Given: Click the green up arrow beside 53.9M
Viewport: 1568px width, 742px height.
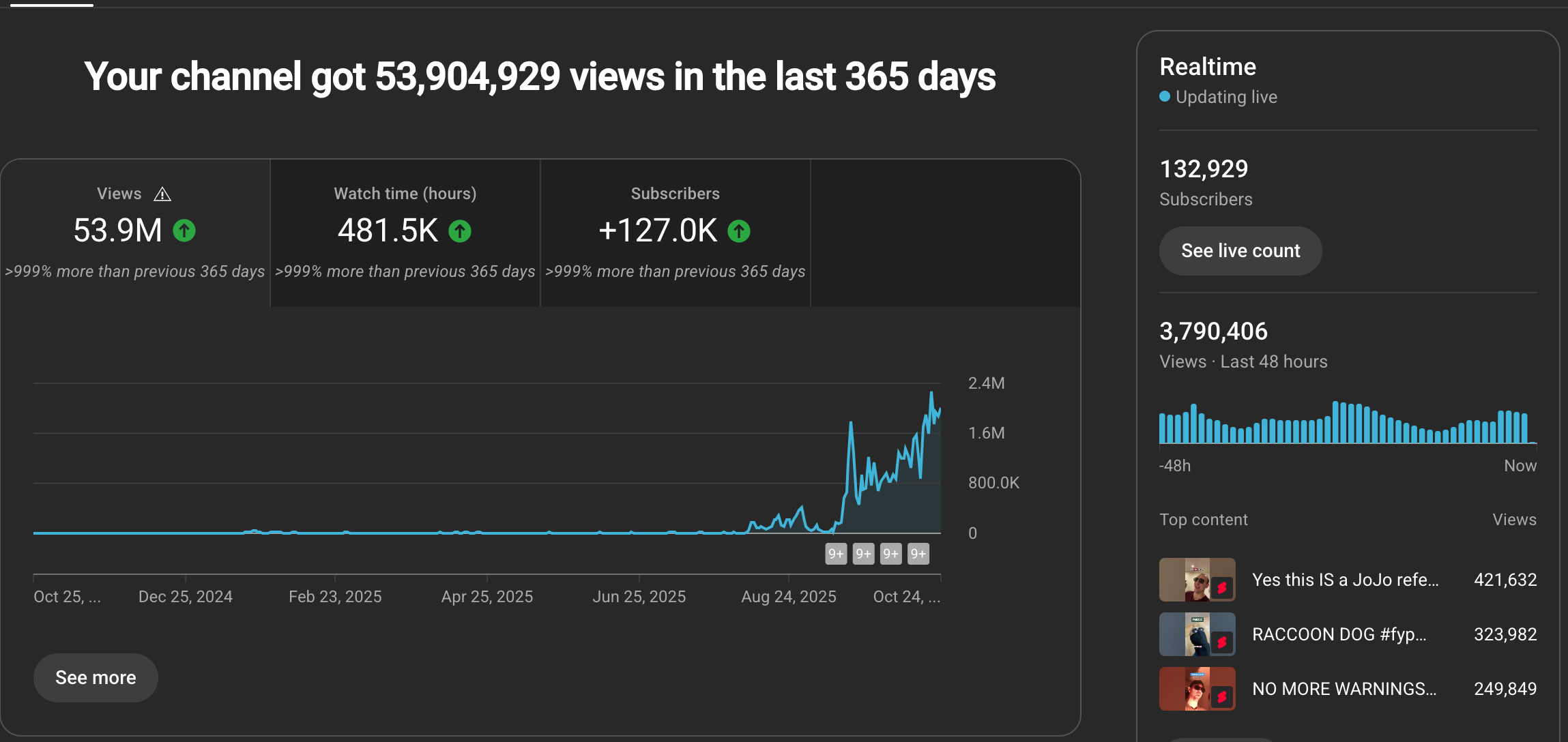Looking at the screenshot, I should tap(184, 231).
